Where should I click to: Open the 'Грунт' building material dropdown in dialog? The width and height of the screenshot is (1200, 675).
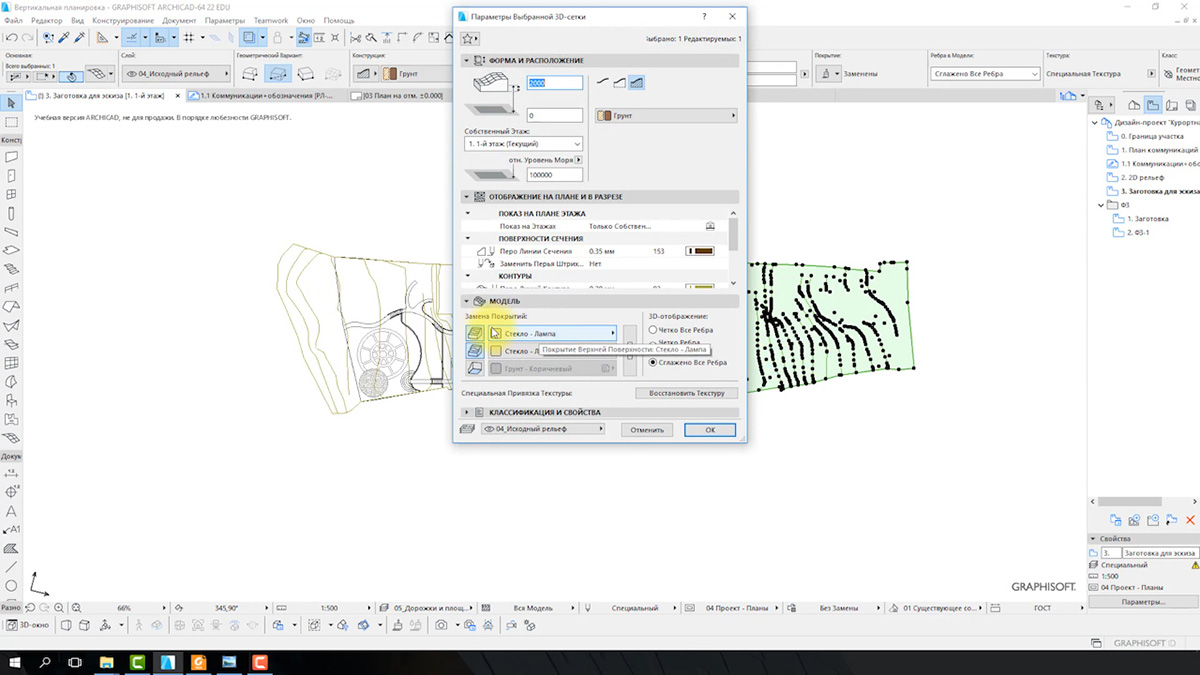point(665,116)
